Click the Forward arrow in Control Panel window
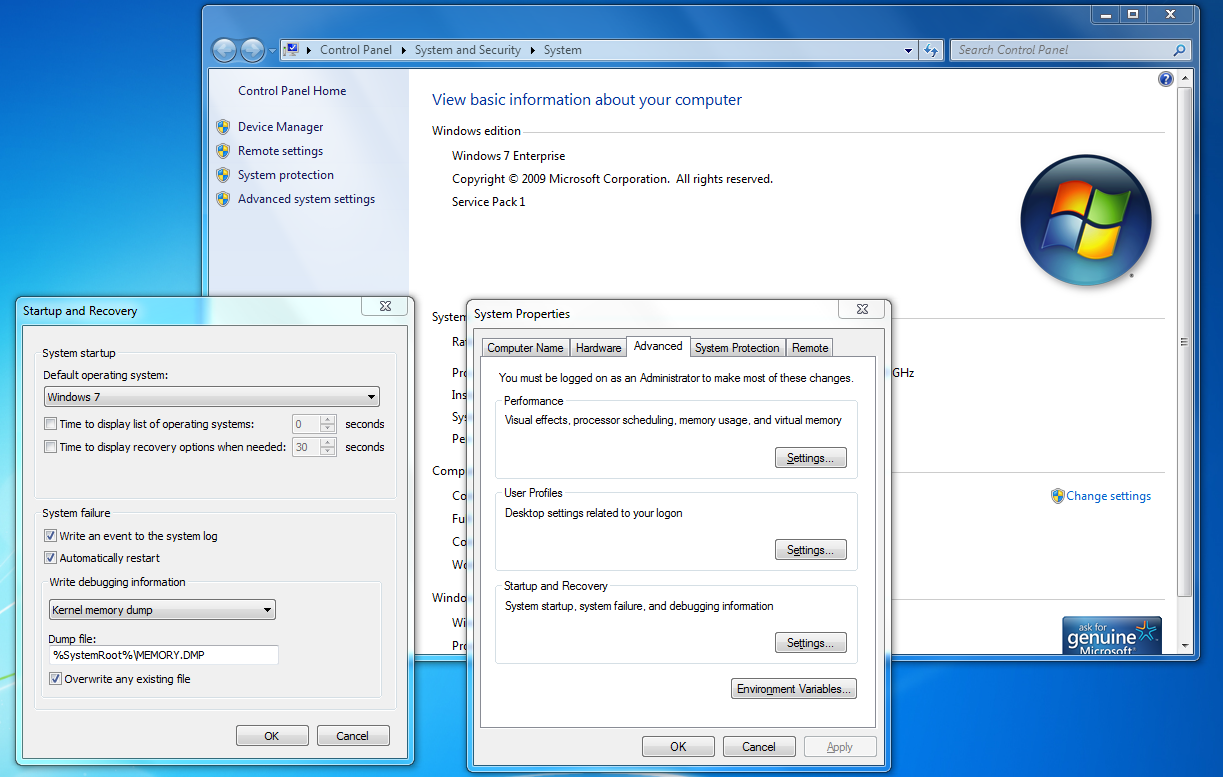Image resolution: width=1223 pixels, height=777 pixels. point(252,50)
